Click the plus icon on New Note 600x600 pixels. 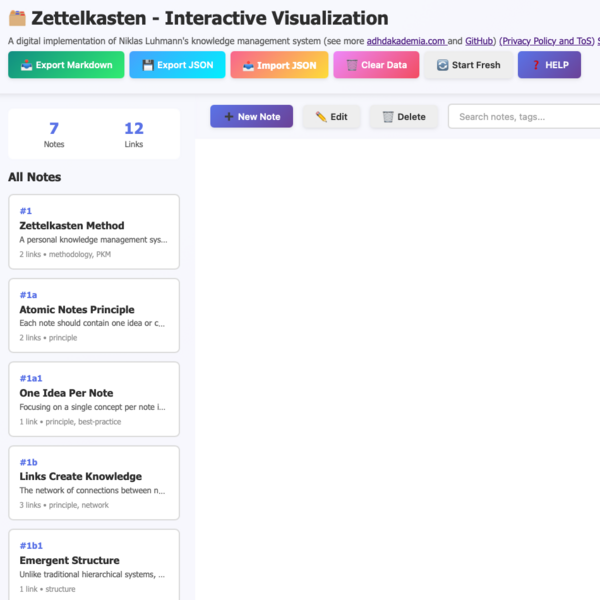[229, 116]
